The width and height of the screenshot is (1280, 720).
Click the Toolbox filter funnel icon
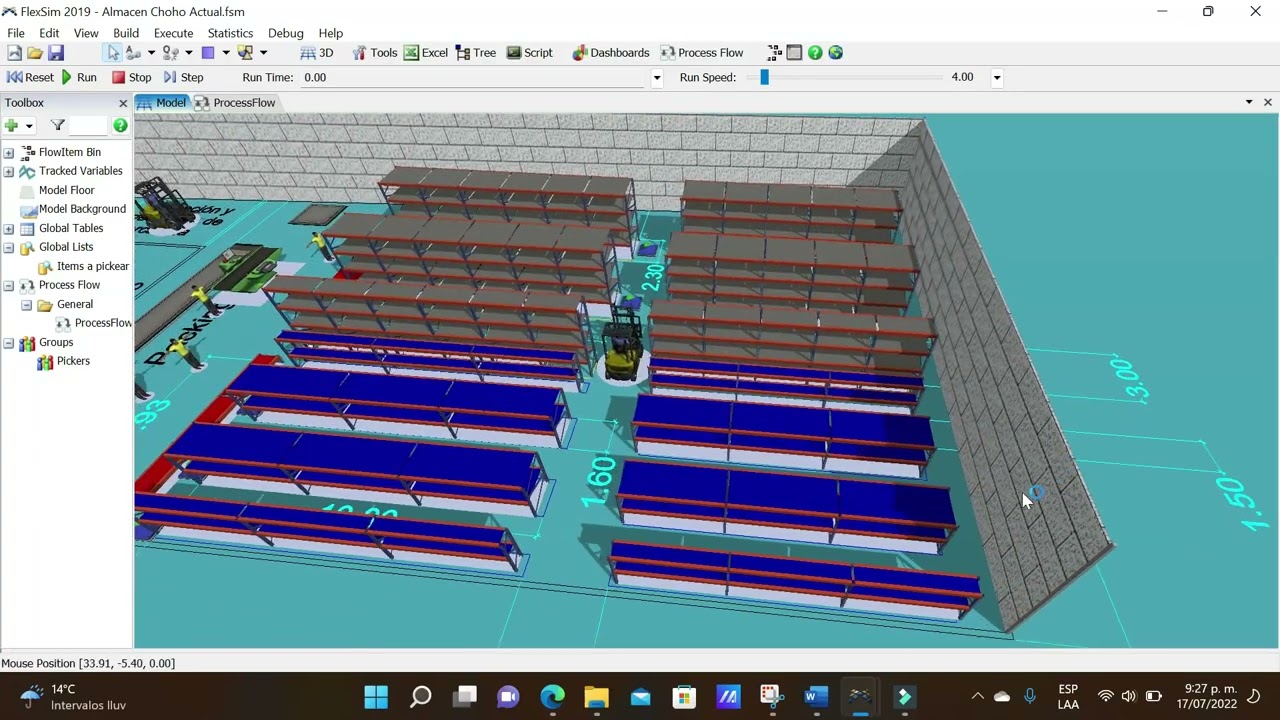[x=58, y=125]
